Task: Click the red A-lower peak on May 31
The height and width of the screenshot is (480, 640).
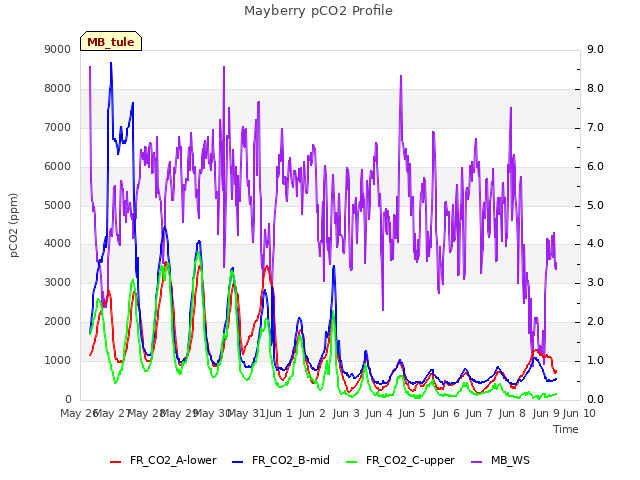Action: tap(267, 266)
